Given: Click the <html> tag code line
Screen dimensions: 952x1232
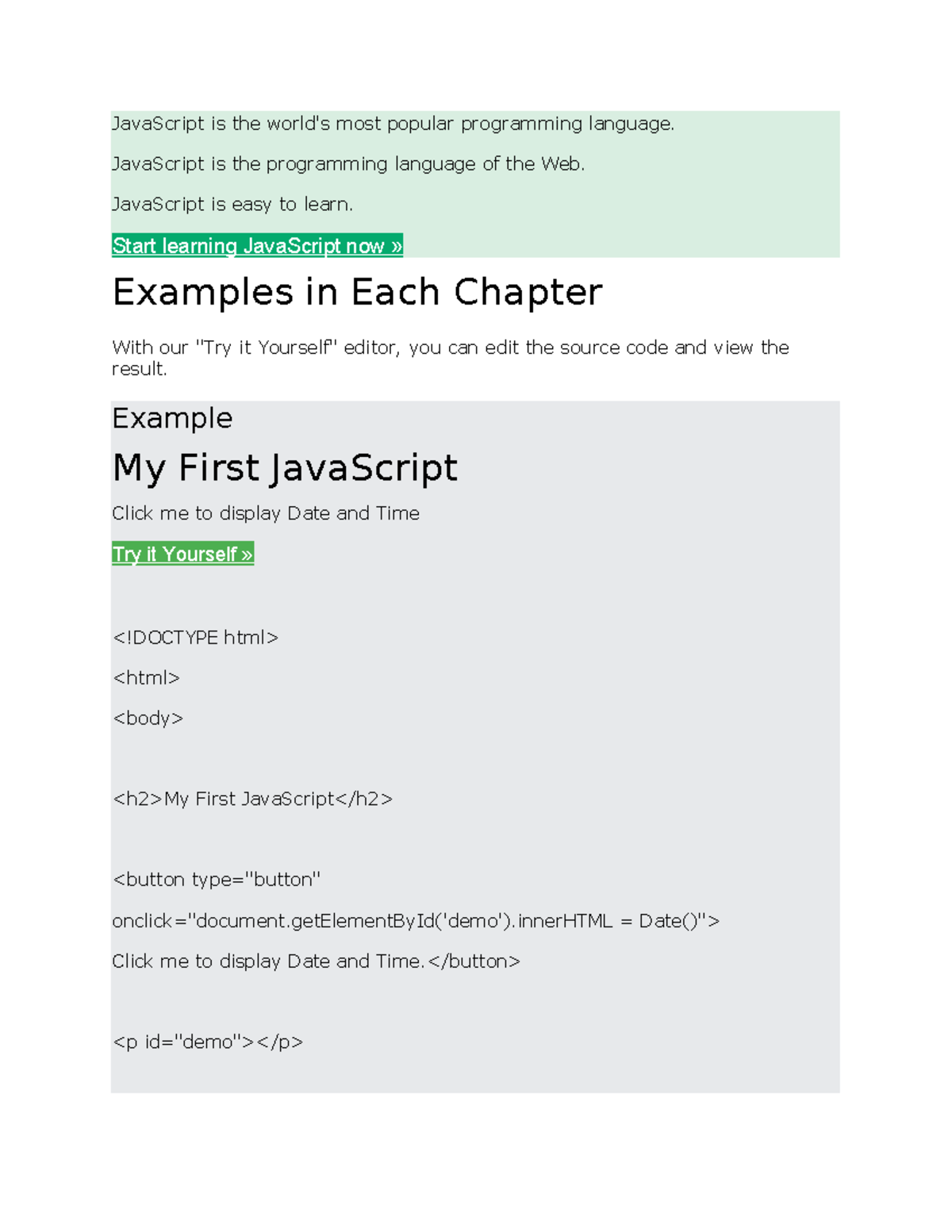Looking at the screenshot, I should click(147, 678).
